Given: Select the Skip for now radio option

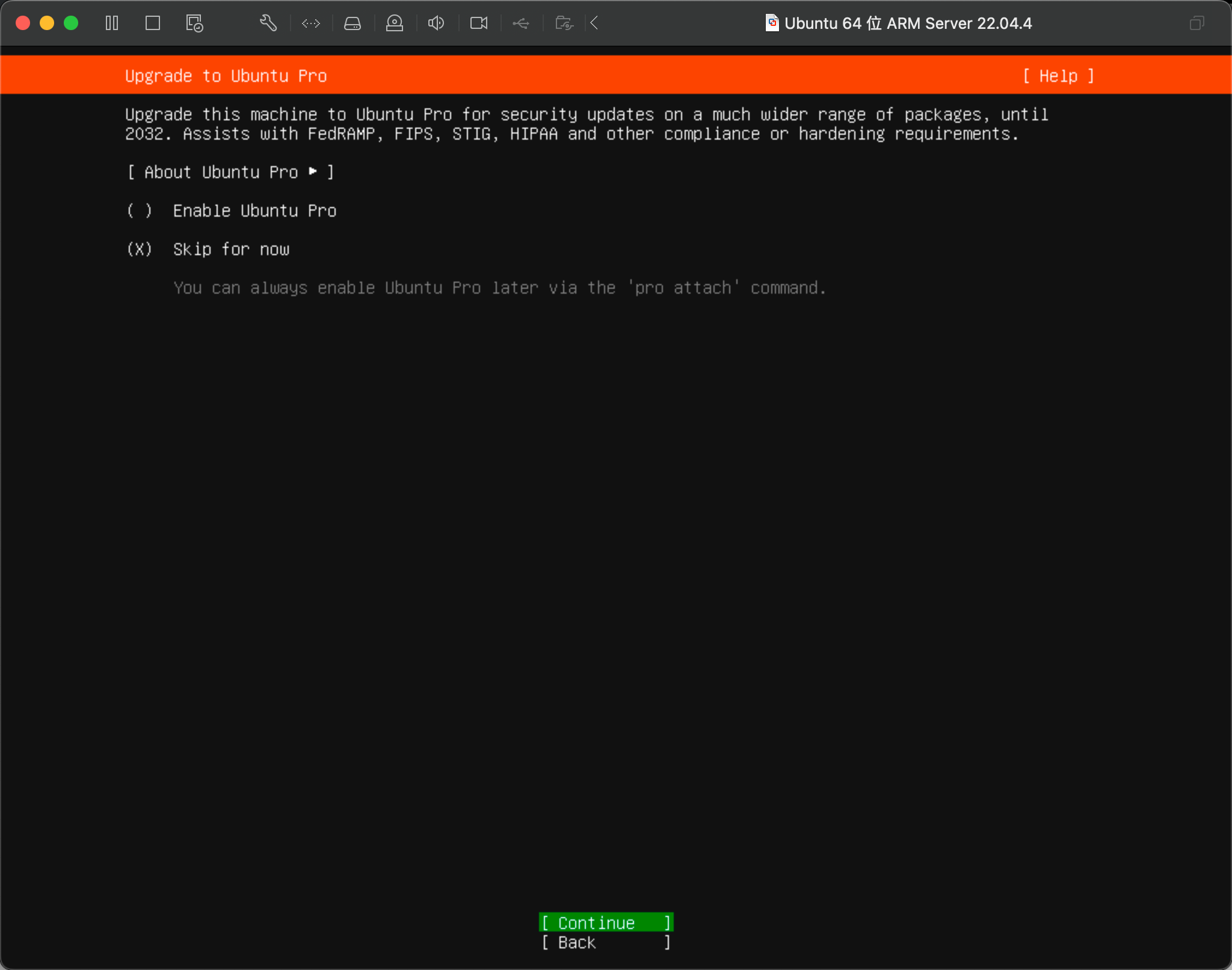Looking at the screenshot, I should coord(208,249).
